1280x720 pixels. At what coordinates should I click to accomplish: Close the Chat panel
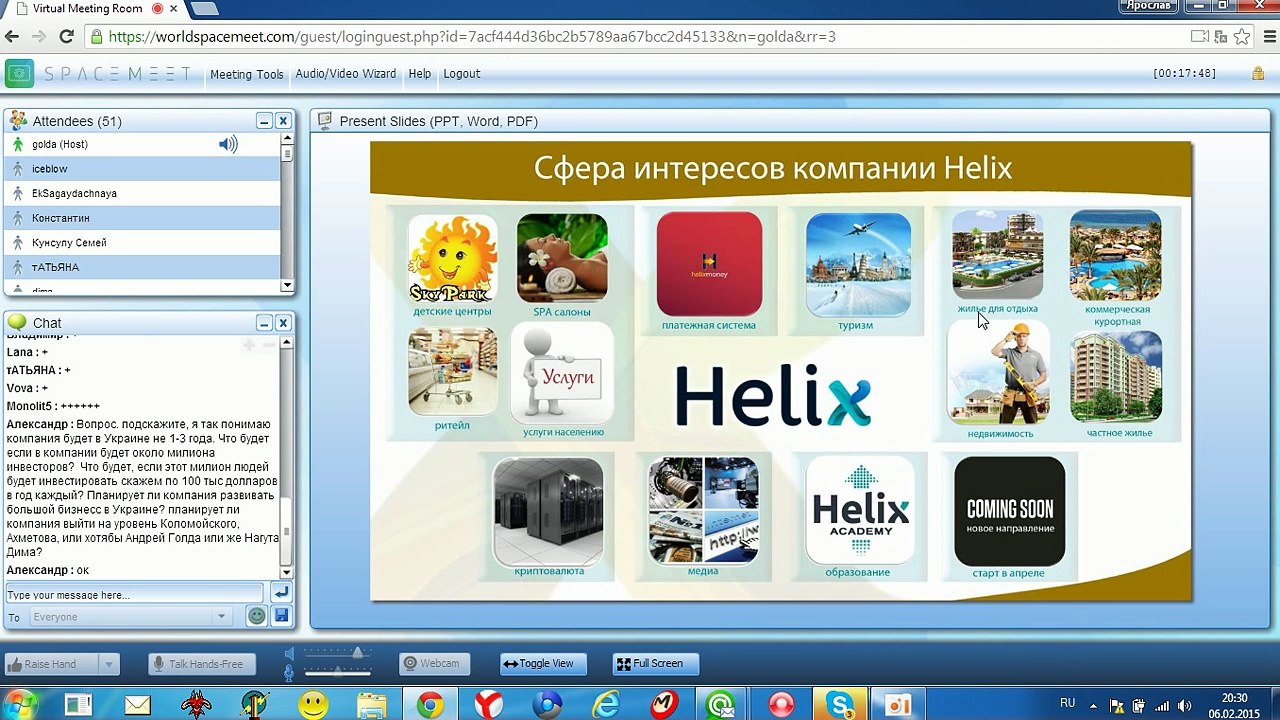283,323
